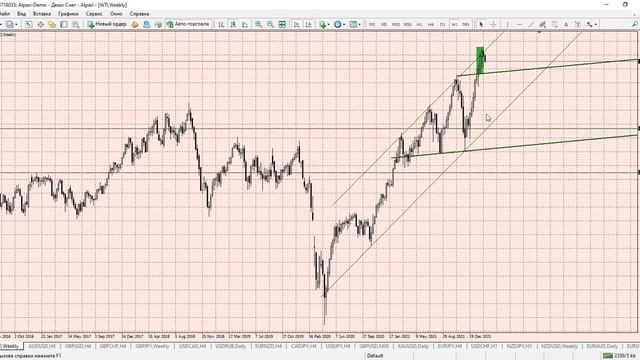Open the Вставка menu
The height and width of the screenshot is (360, 640).
click(42, 14)
